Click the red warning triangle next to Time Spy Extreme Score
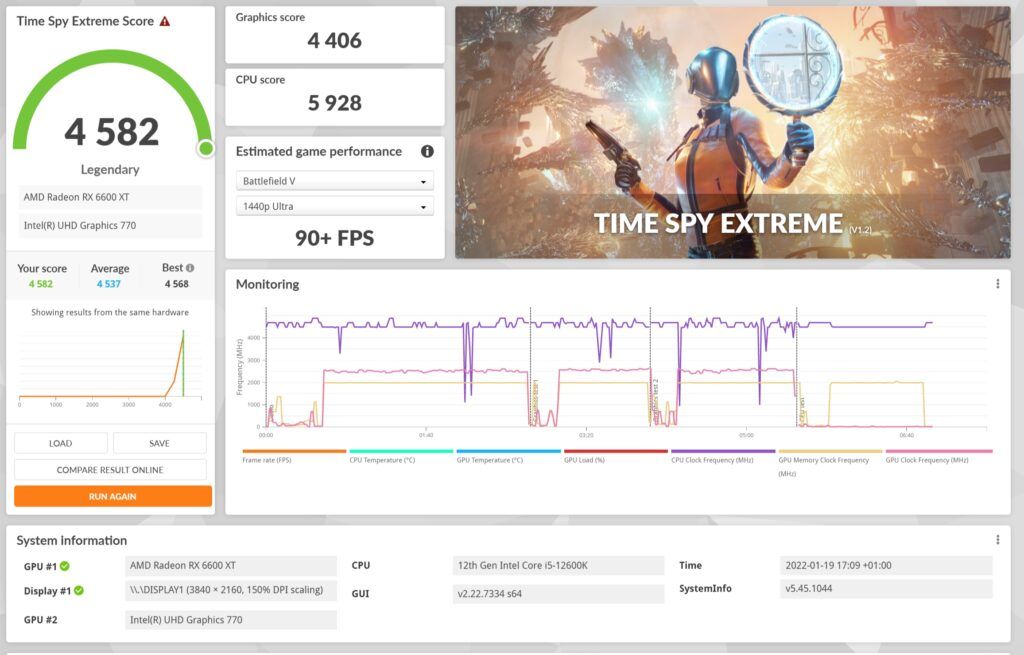1024x655 pixels. [x=165, y=21]
